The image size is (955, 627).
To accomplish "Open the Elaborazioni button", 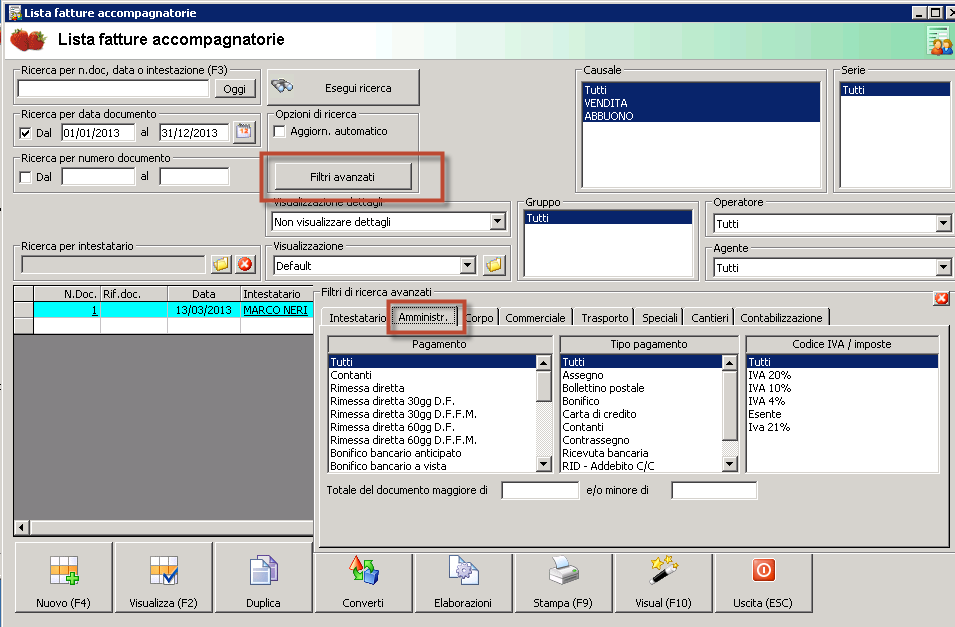I will coord(463,579).
